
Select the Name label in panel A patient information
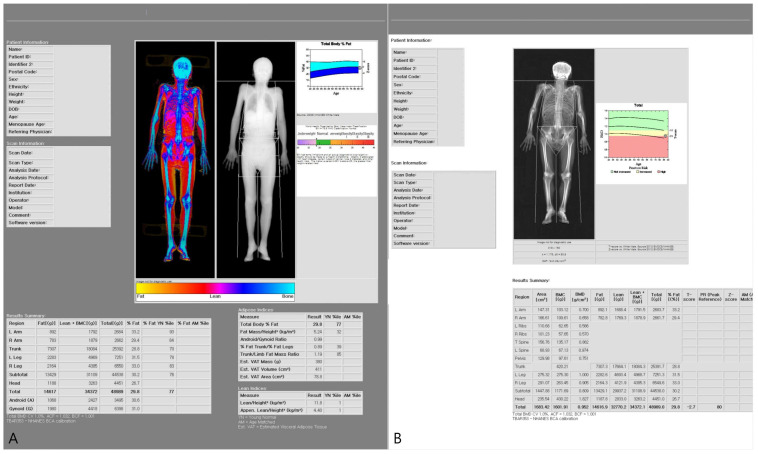pos(15,49)
